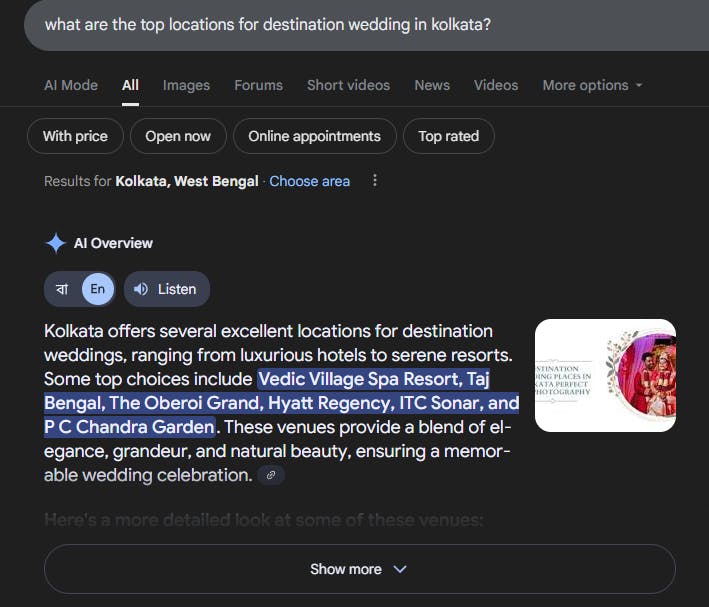Click the search query input field
The image size is (709, 607).
350,24
